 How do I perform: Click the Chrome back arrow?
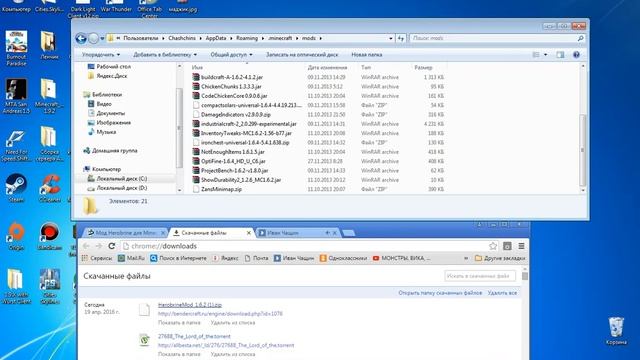(x=86, y=246)
